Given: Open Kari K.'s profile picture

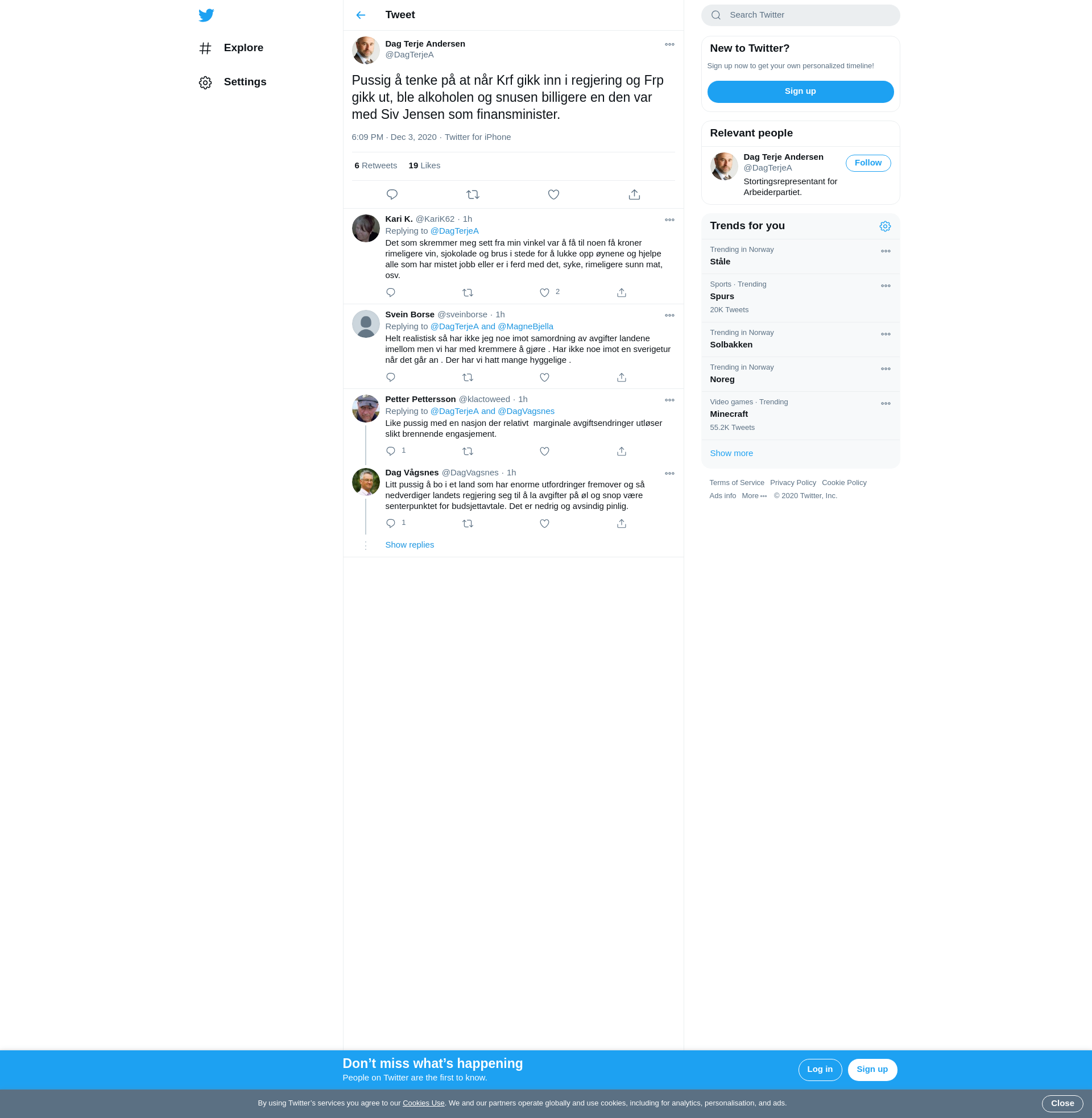Looking at the screenshot, I should coord(365,229).
